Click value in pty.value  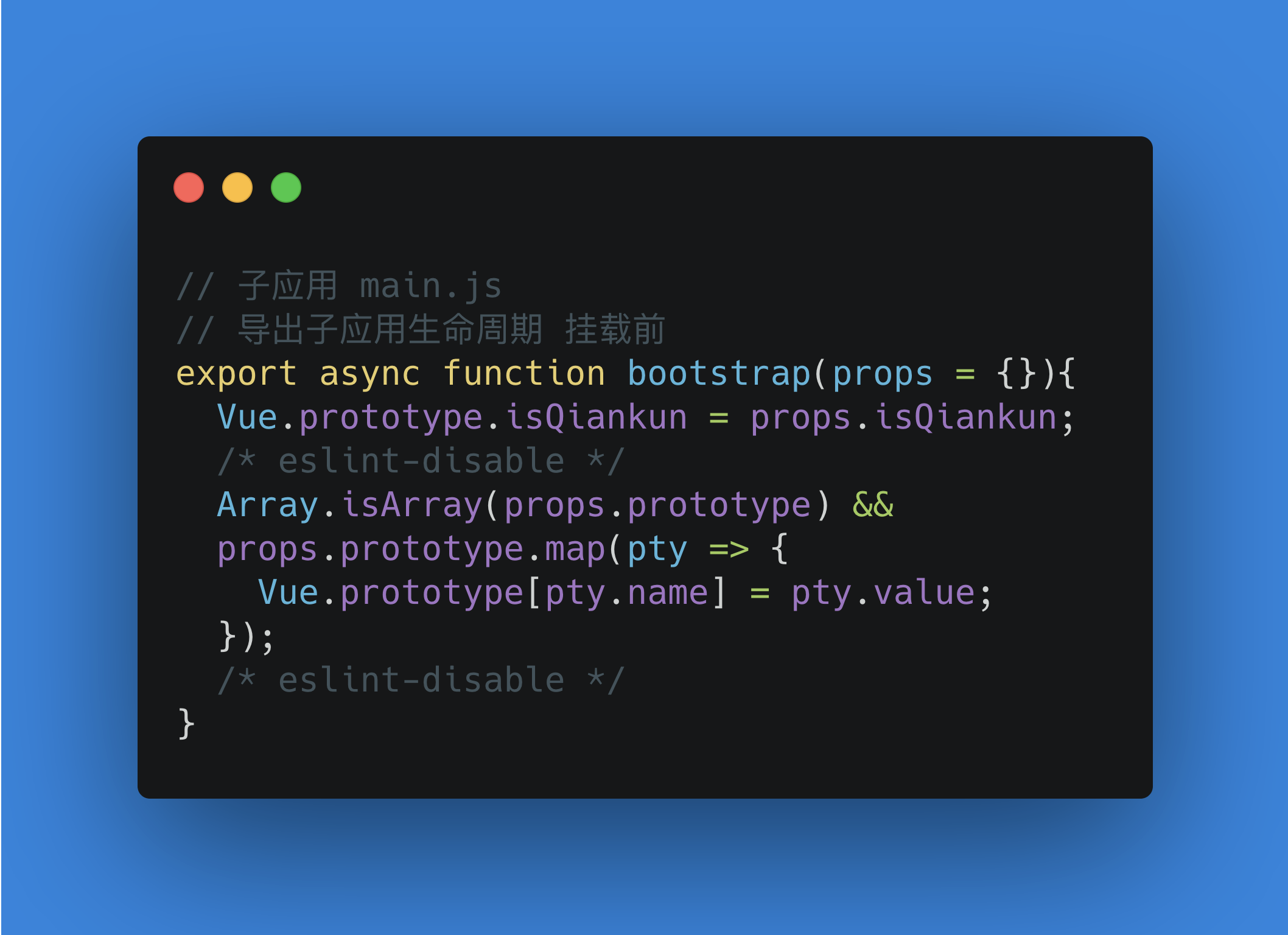(x=924, y=593)
